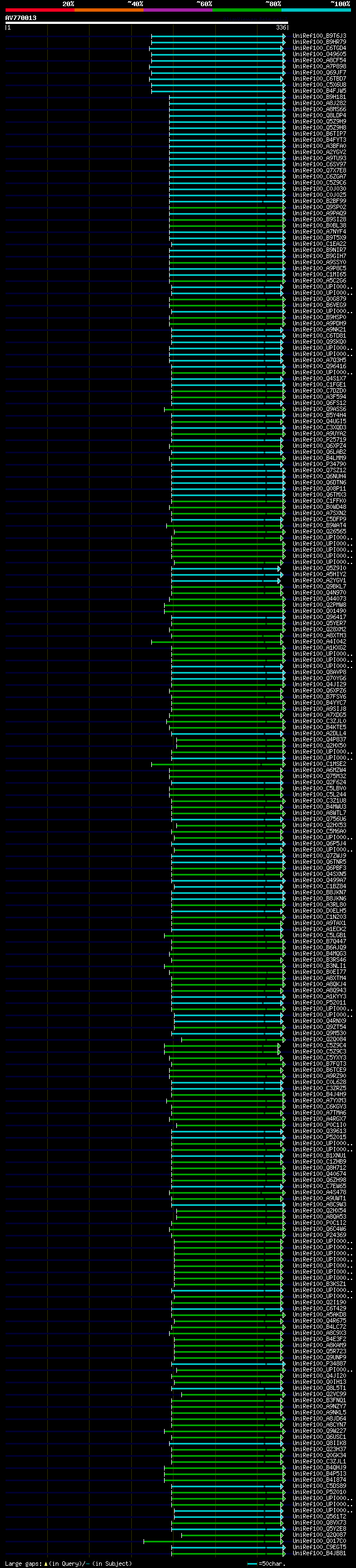Select hit label UniRef100_P52011
The height and width of the screenshot is (1568, 356).
(x=319, y=1002)
